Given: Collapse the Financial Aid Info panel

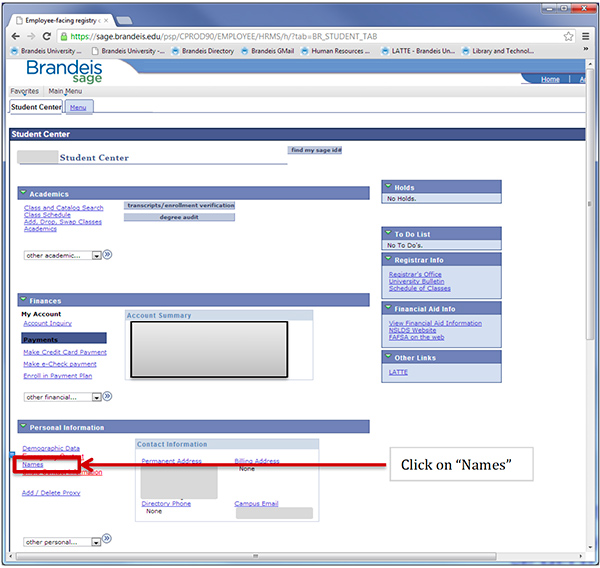Looking at the screenshot, I should pos(388,308).
